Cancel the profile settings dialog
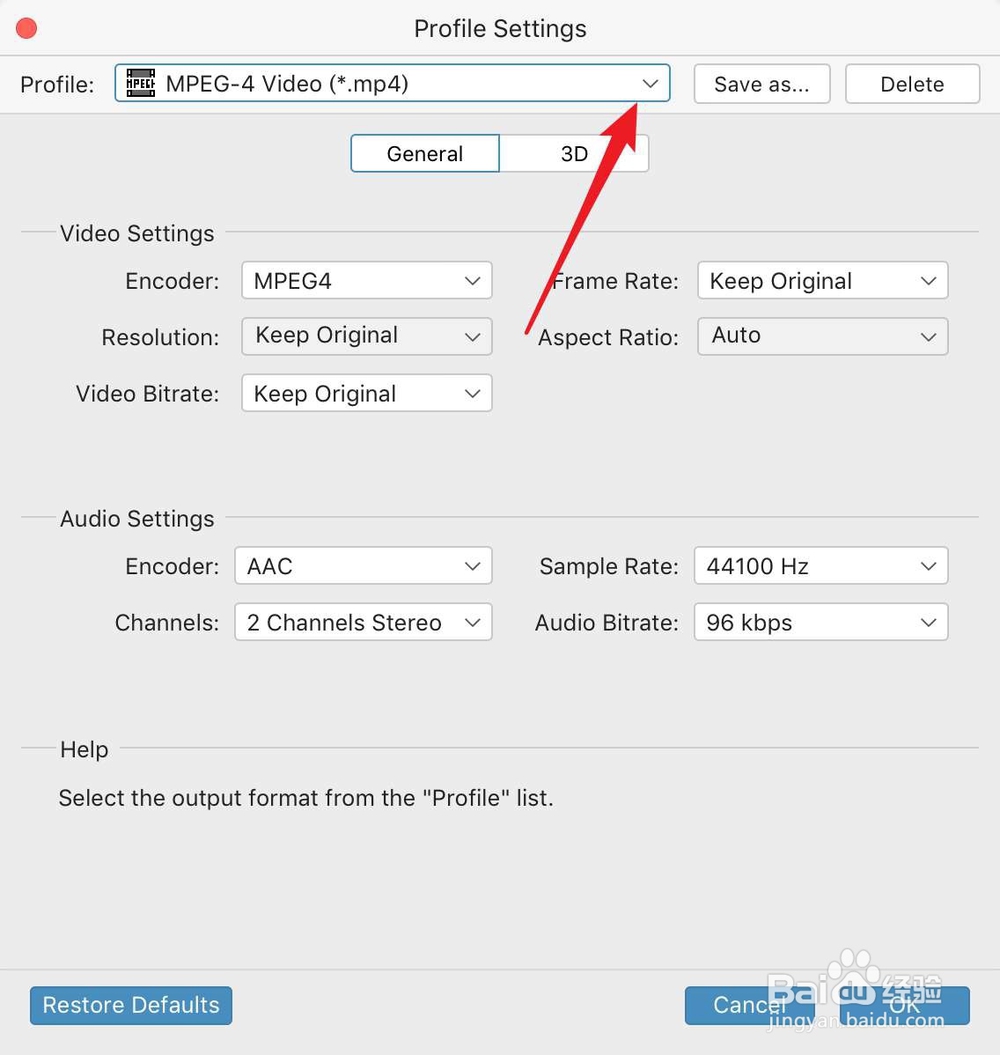 click(748, 1005)
